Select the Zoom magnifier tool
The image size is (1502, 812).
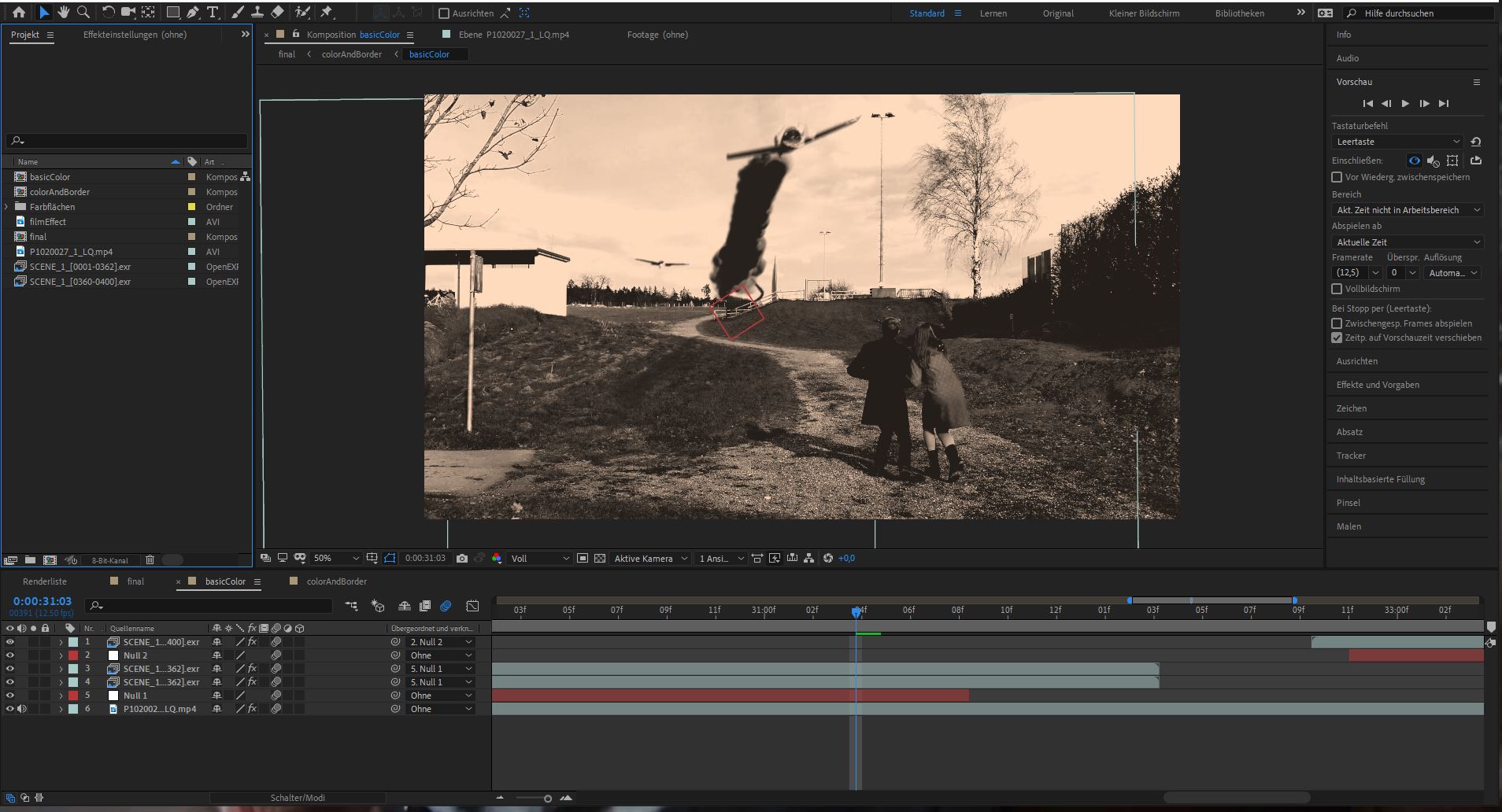coord(83,13)
